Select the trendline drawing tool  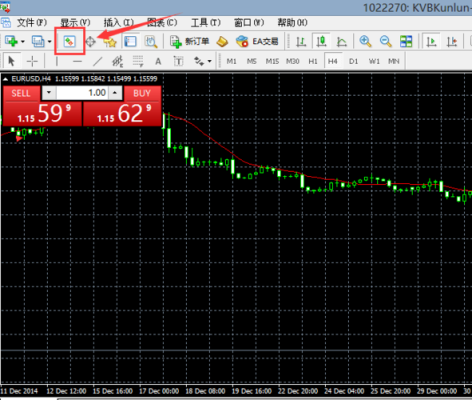pos(97,61)
